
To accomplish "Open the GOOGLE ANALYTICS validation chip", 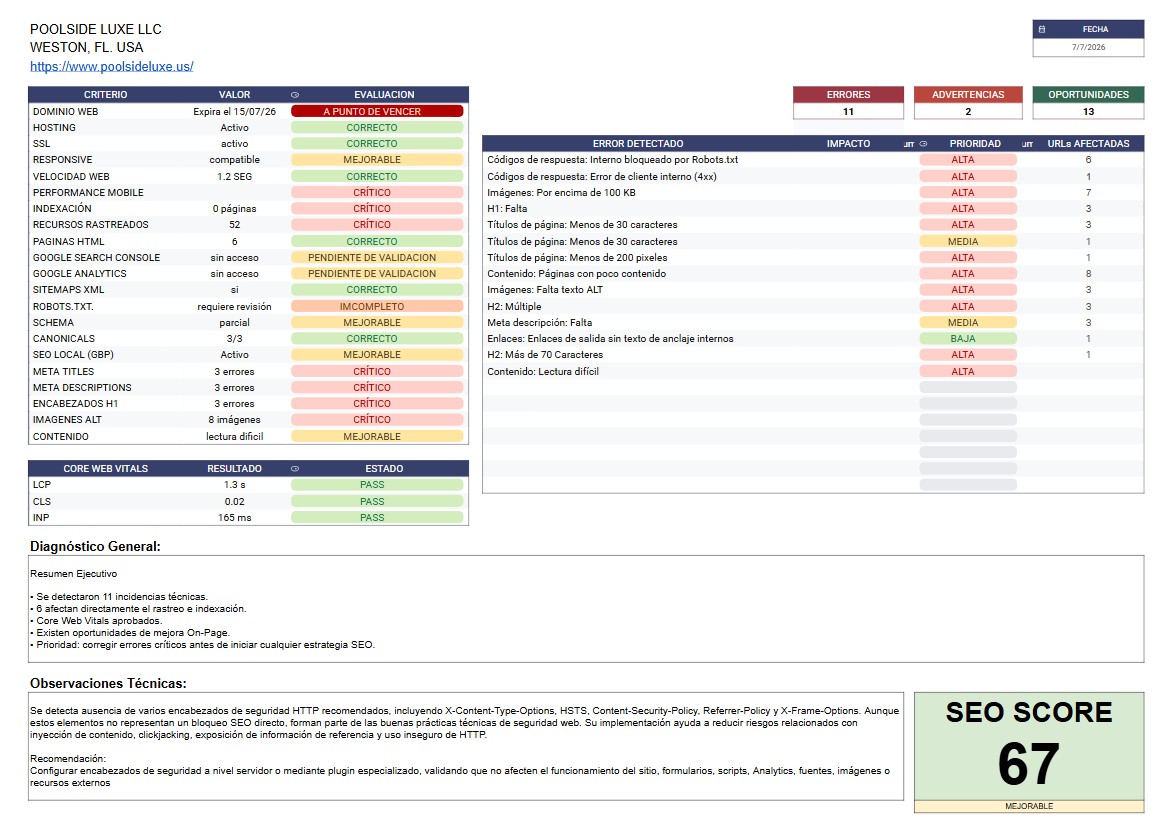I will [x=377, y=274].
